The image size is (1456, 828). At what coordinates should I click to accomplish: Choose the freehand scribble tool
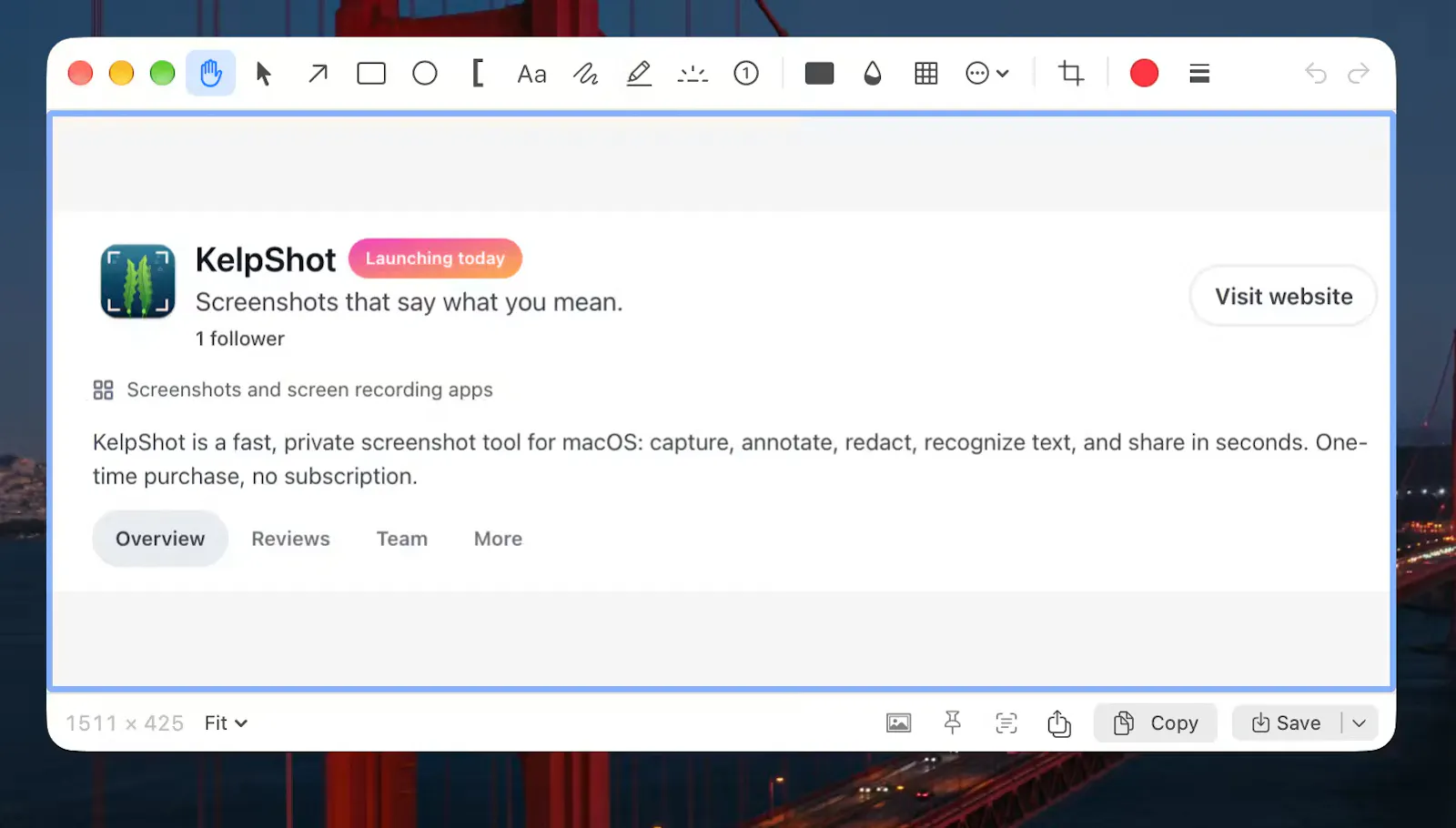(x=585, y=73)
